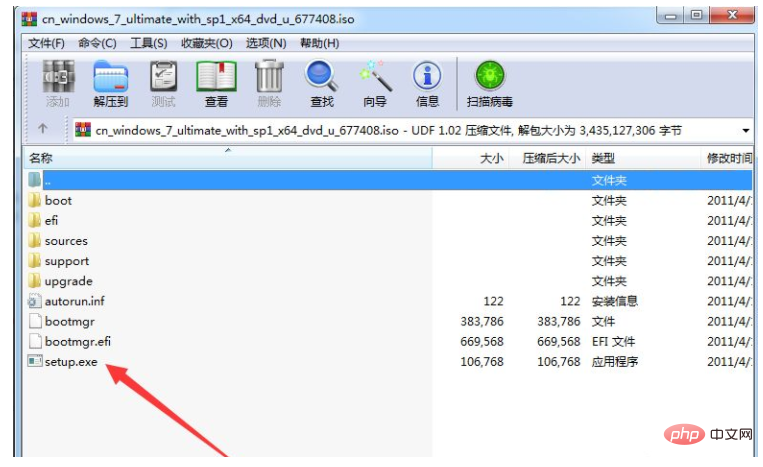The width and height of the screenshot is (763, 467).
Task: Select the boot file name
Action: point(58,200)
